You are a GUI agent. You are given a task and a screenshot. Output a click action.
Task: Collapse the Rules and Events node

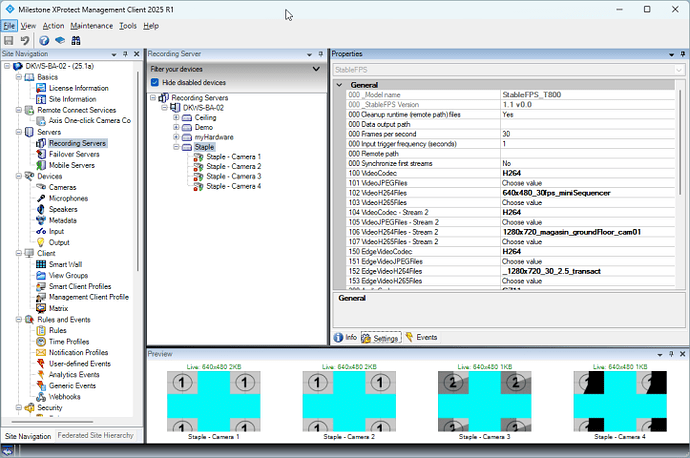(x=19, y=319)
